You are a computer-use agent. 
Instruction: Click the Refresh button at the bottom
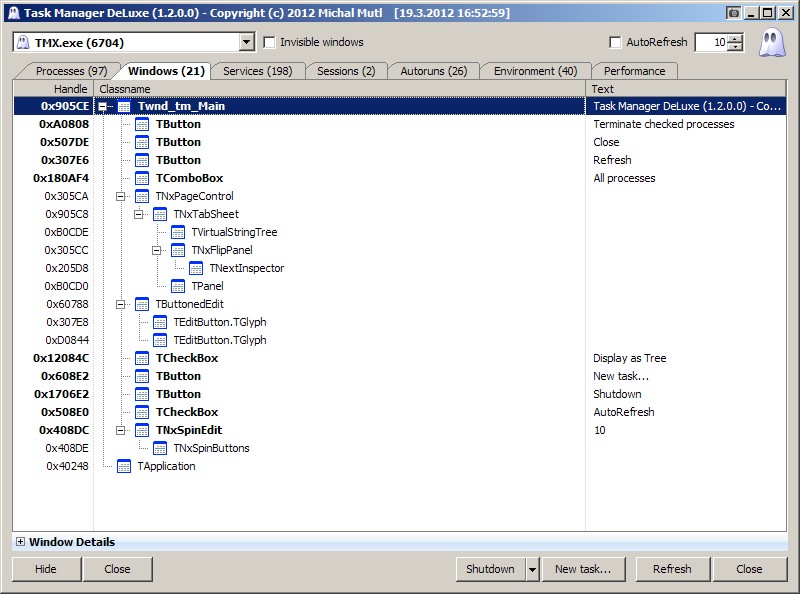pos(672,570)
